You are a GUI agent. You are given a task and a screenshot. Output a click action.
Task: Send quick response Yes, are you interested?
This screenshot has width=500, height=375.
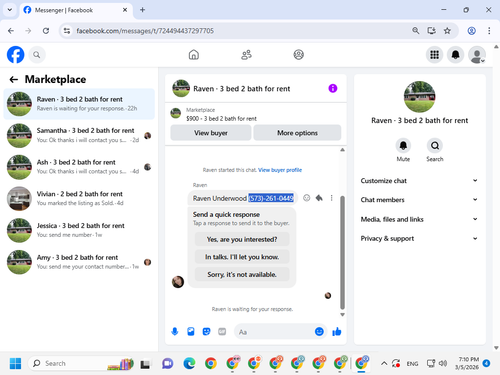pos(242,239)
